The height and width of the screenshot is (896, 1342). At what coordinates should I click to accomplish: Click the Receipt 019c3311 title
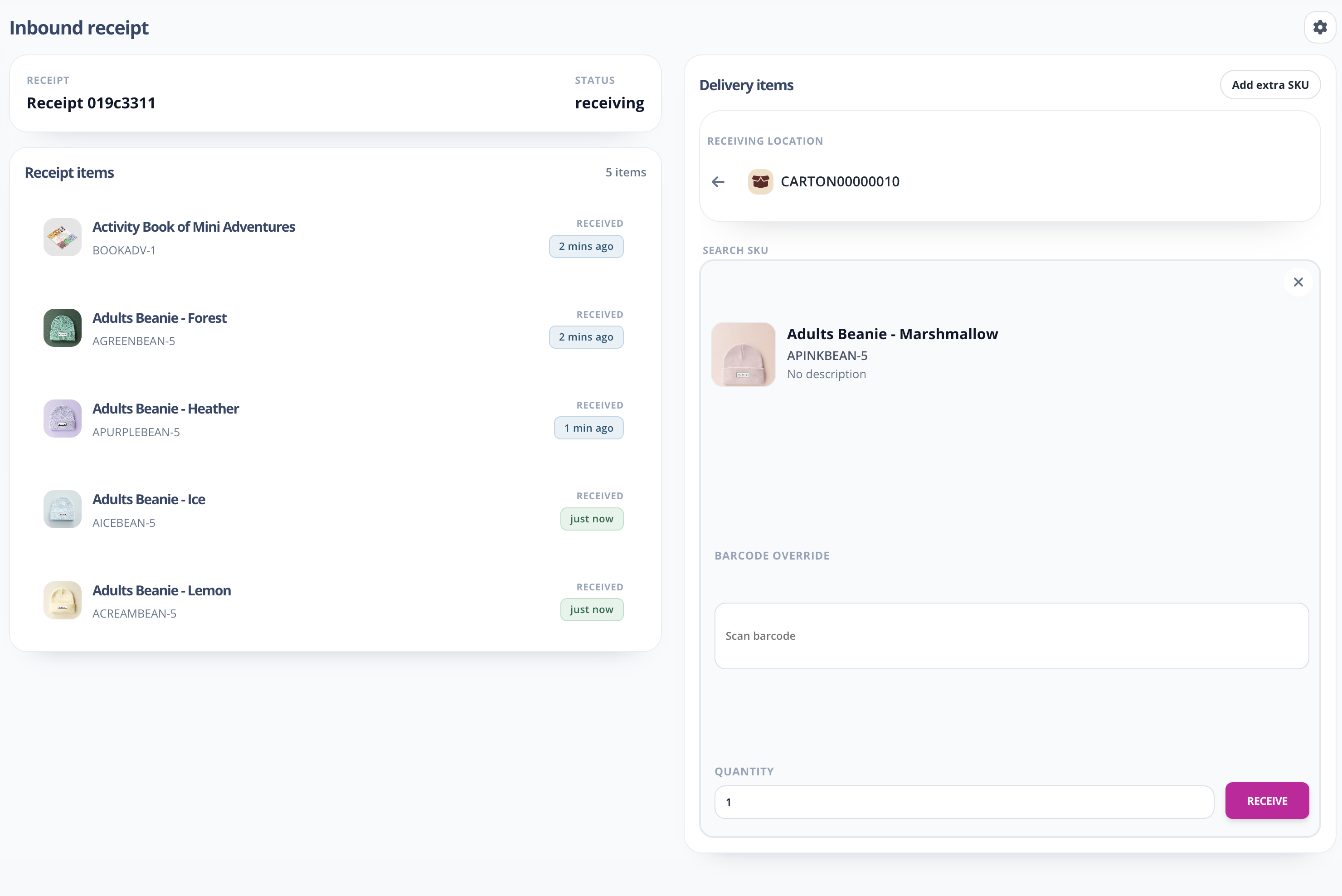click(91, 103)
